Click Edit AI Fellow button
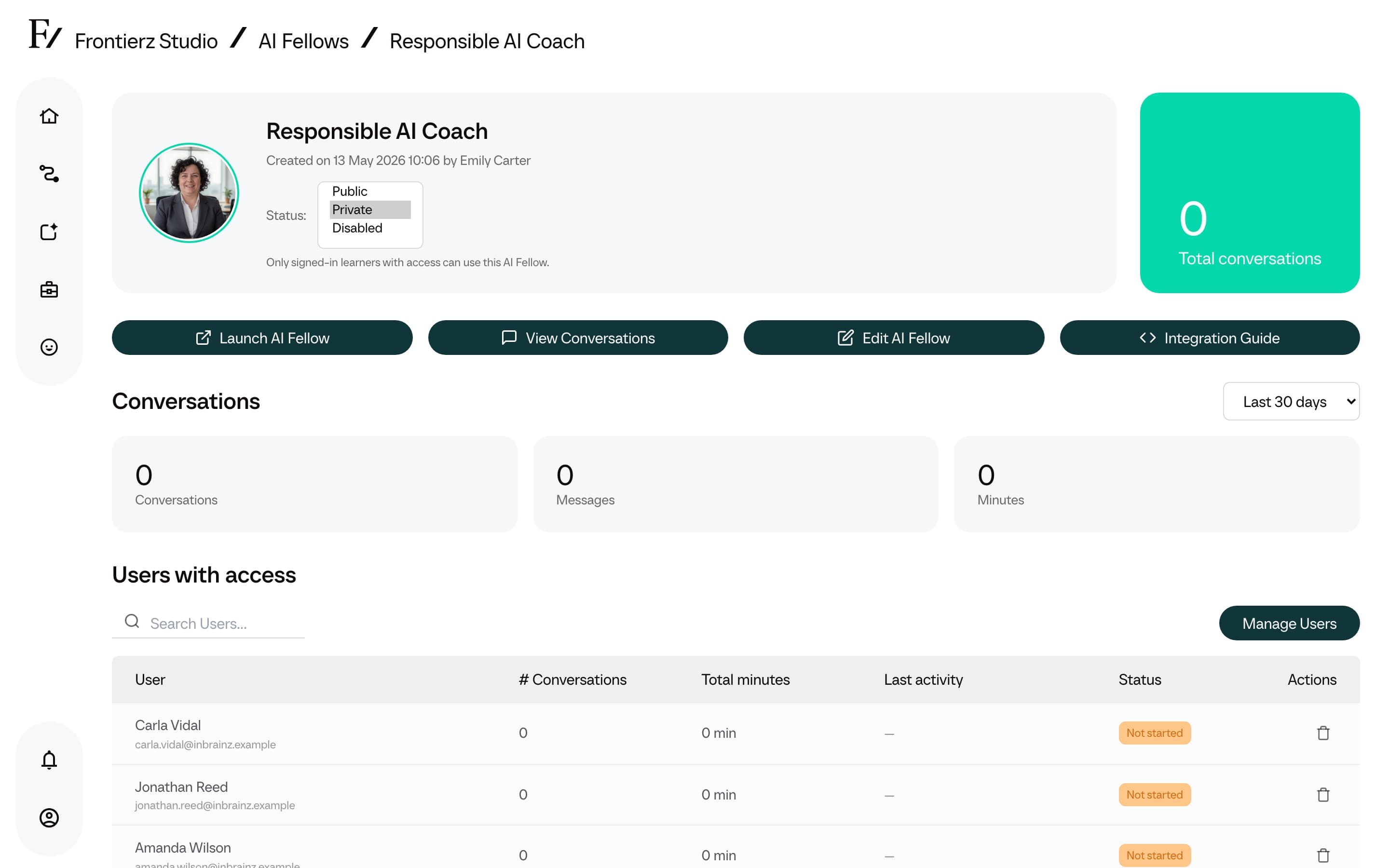The image size is (1389, 868). tap(894, 338)
